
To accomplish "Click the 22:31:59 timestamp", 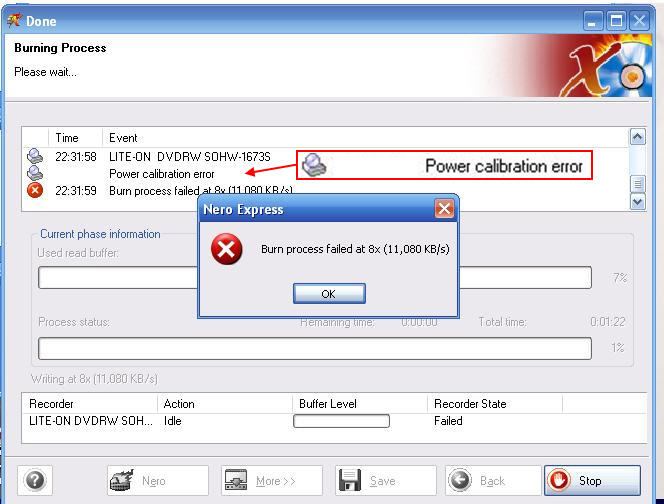I will (x=76, y=191).
